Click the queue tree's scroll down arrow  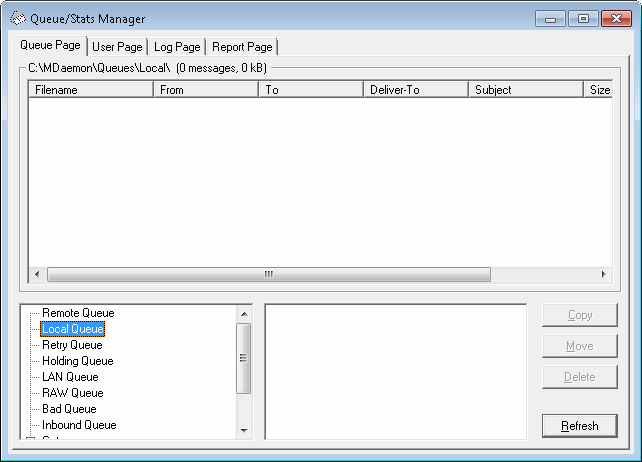[x=244, y=430]
